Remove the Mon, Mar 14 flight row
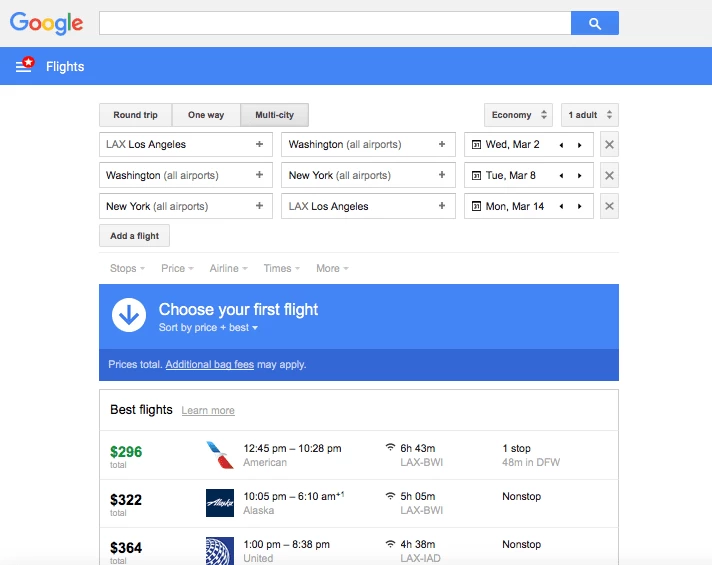The image size is (712, 565). coord(609,206)
